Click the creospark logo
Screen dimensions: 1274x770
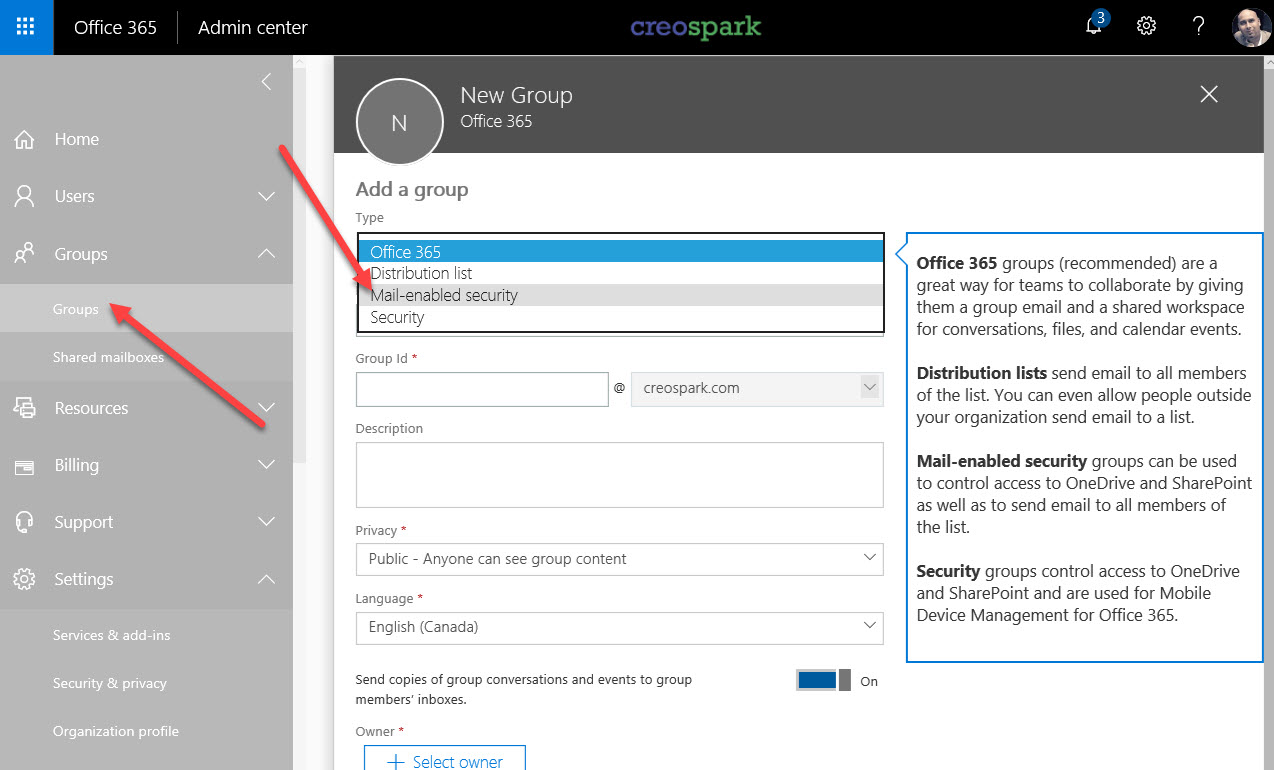[696, 27]
